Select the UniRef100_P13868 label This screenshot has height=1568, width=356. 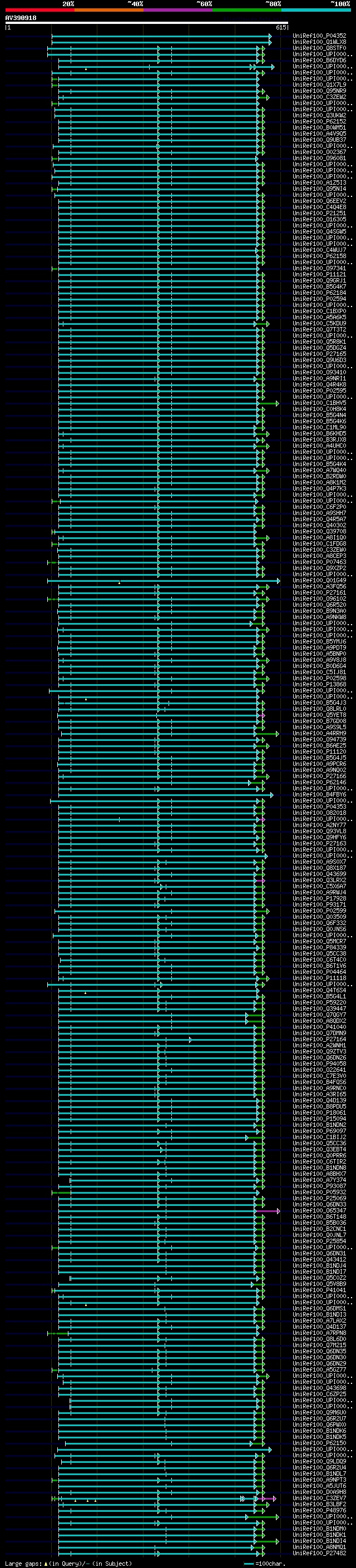[319, 684]
